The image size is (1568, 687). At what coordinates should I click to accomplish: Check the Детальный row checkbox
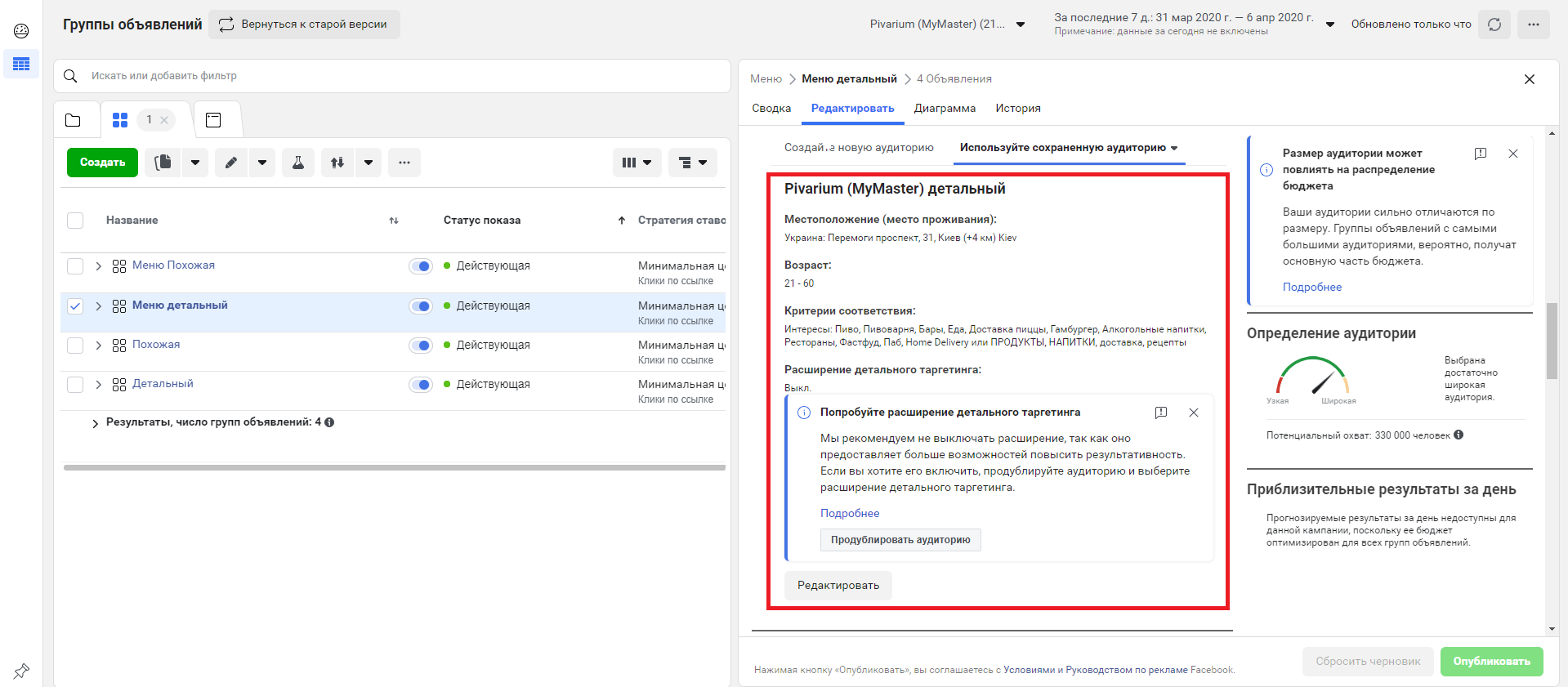[75, 385]
